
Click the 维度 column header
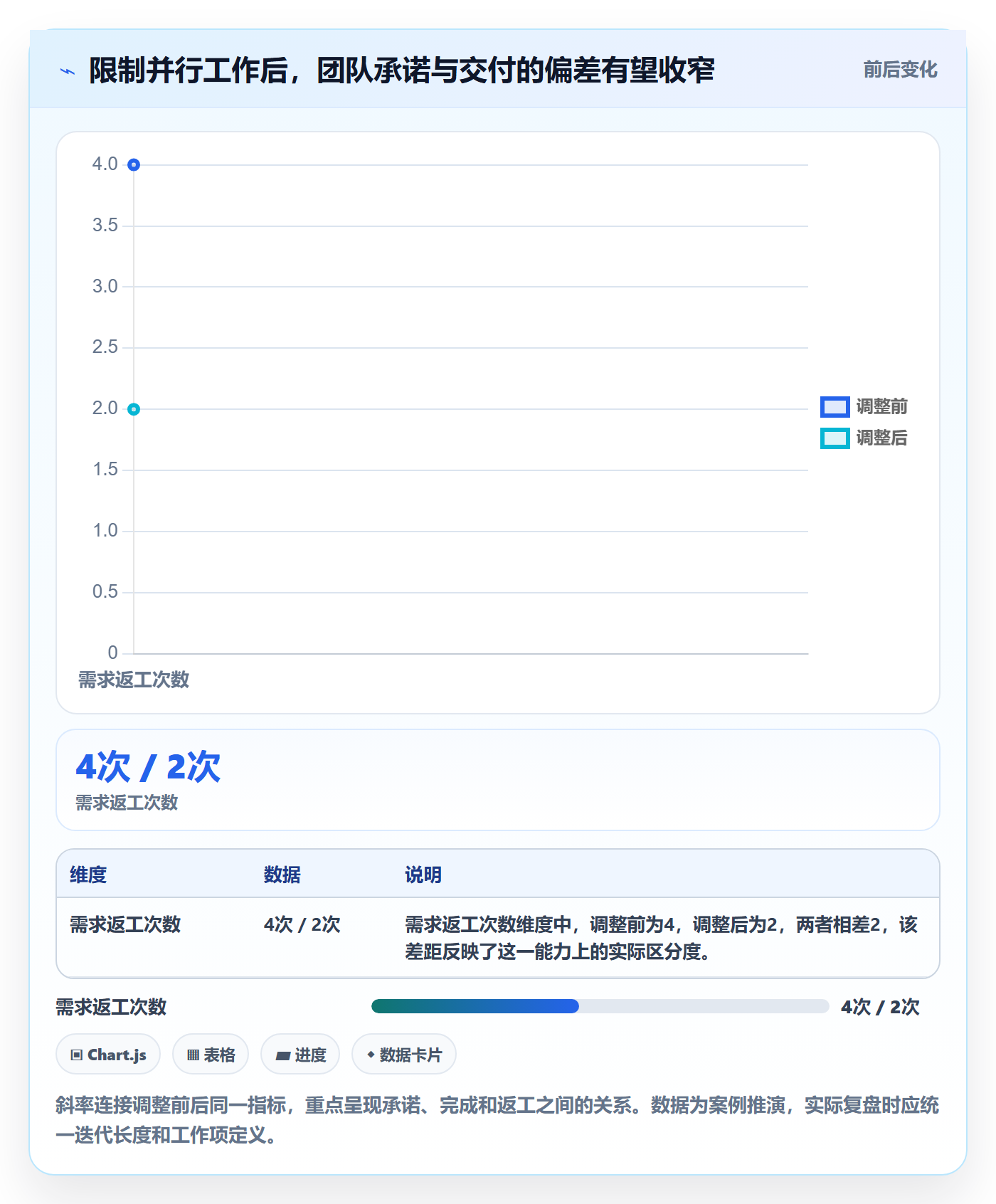88,875
